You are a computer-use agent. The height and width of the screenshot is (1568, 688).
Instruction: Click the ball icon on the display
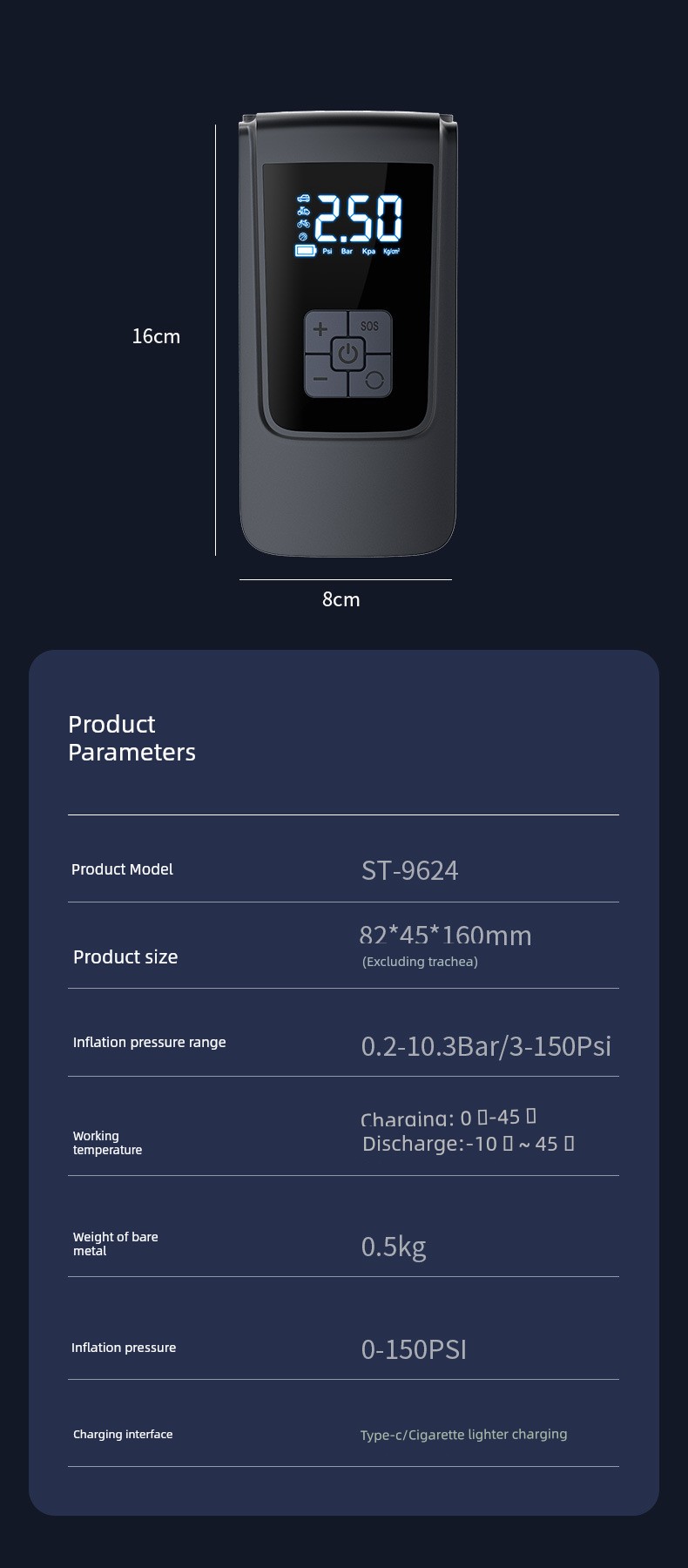(303, 236)
